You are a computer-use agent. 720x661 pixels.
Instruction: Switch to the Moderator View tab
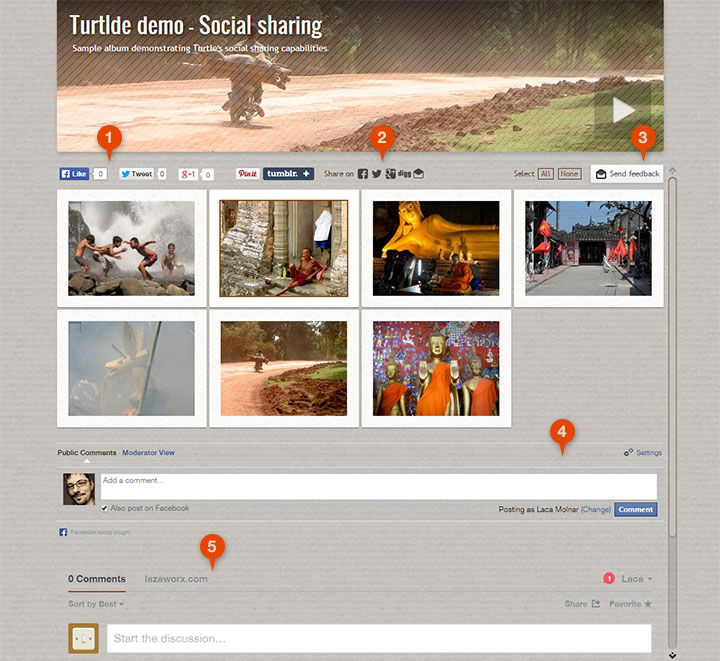(x=148, y=453)
